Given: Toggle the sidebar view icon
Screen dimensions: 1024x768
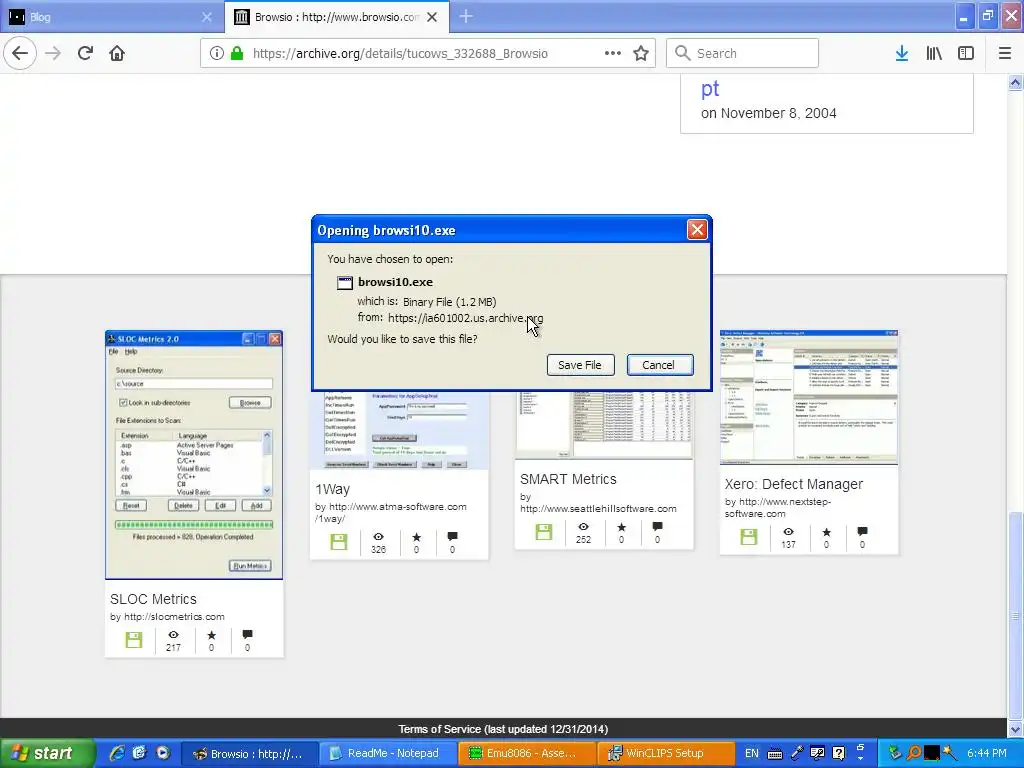Looking at the screenshot, I should click(966, 53).
